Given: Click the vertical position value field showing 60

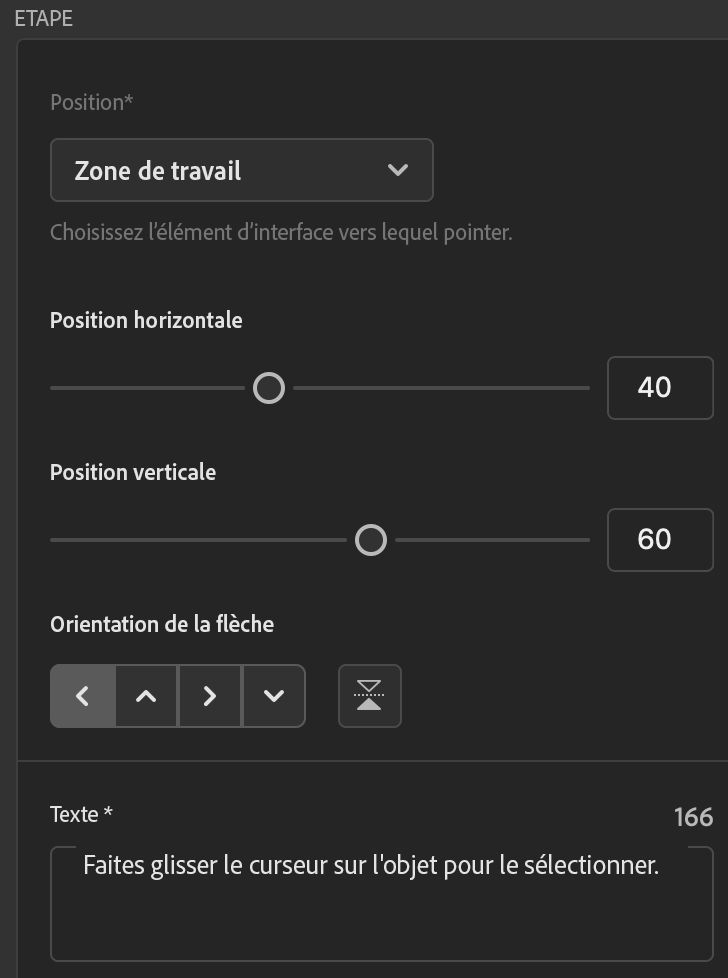Looking at the screenshot, I should [x=660, y=540].
